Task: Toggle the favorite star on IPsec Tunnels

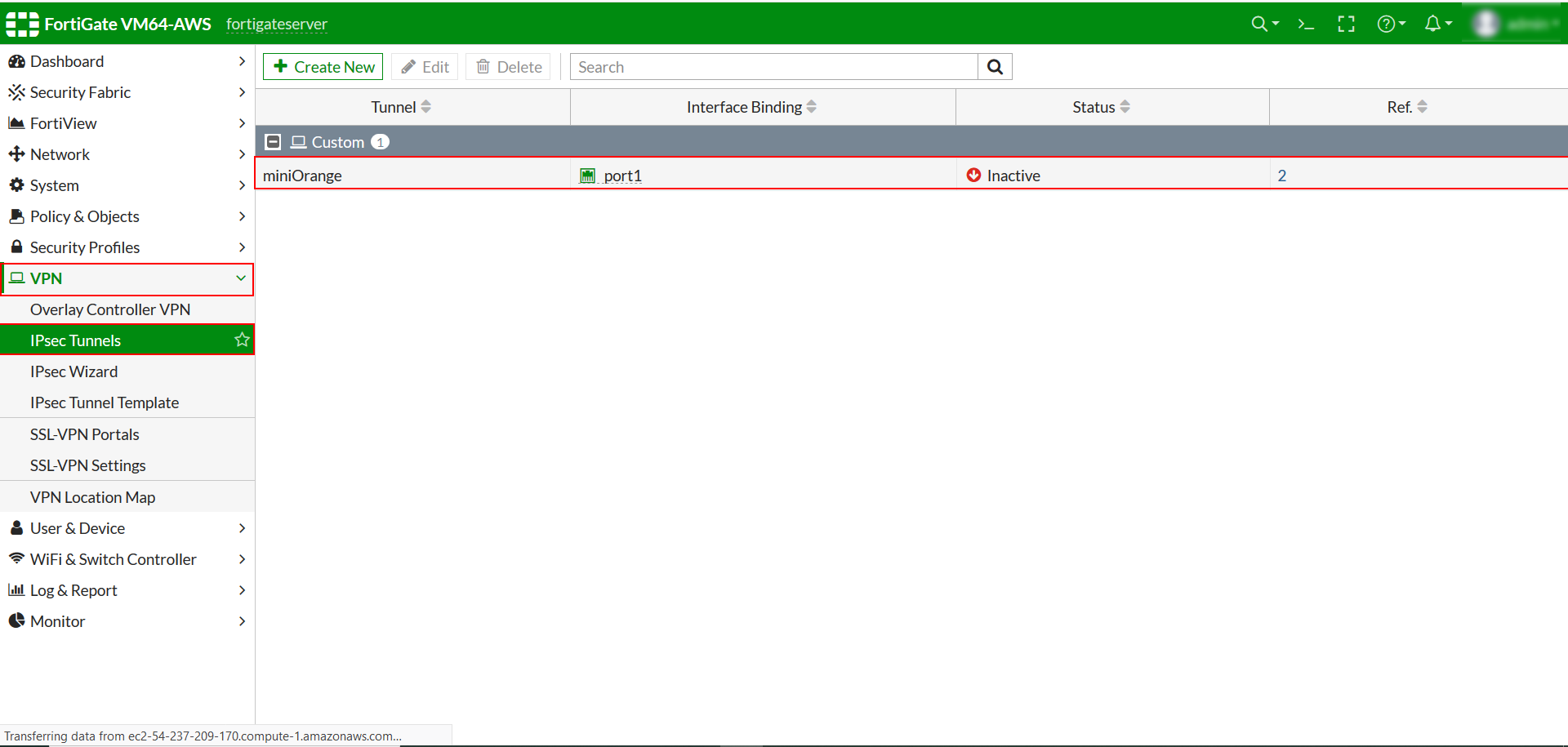Action: click(x=241, y=340)
